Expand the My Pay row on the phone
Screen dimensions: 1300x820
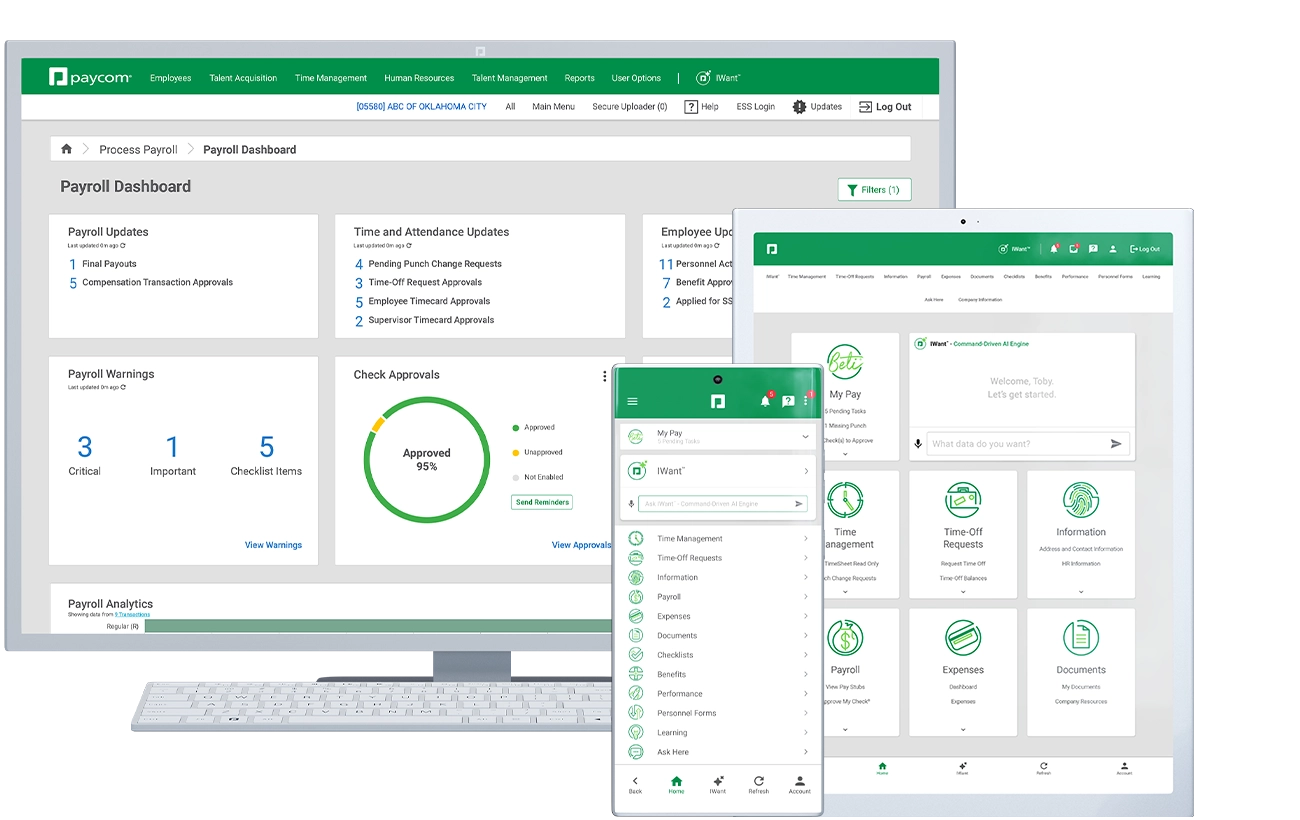coord(718,437)
